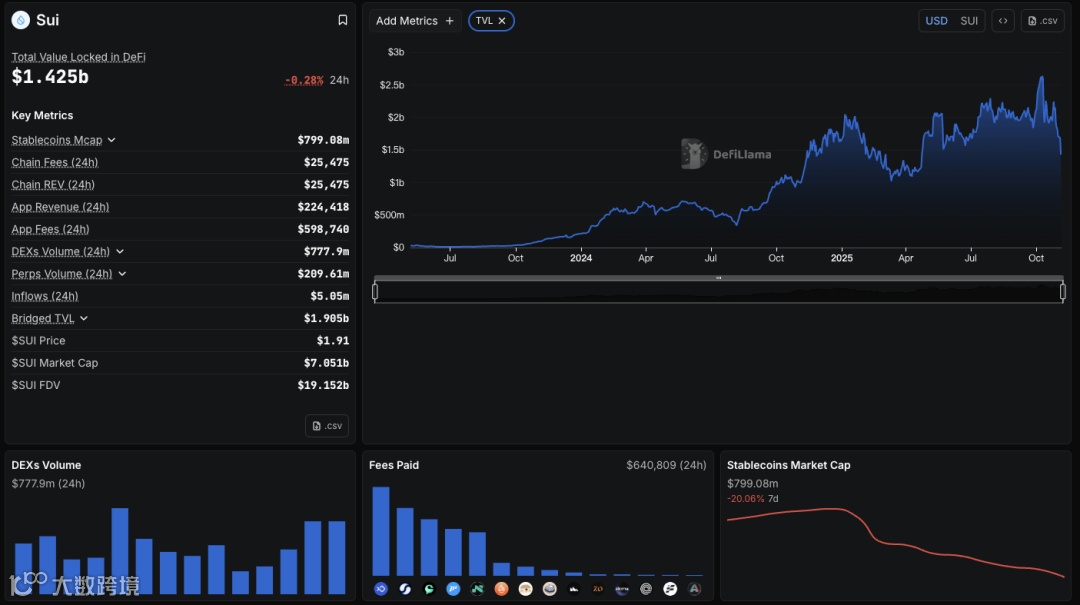Click the plus icon in Add Metrics
Viewport: 1080px width, 605px height.
click(450, 21)
